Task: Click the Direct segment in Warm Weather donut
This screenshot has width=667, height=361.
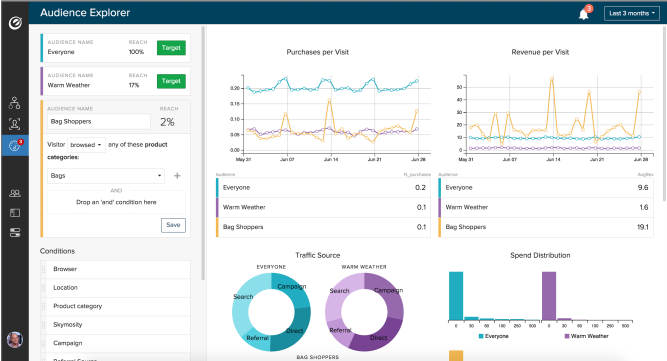Action: (379, 338)
